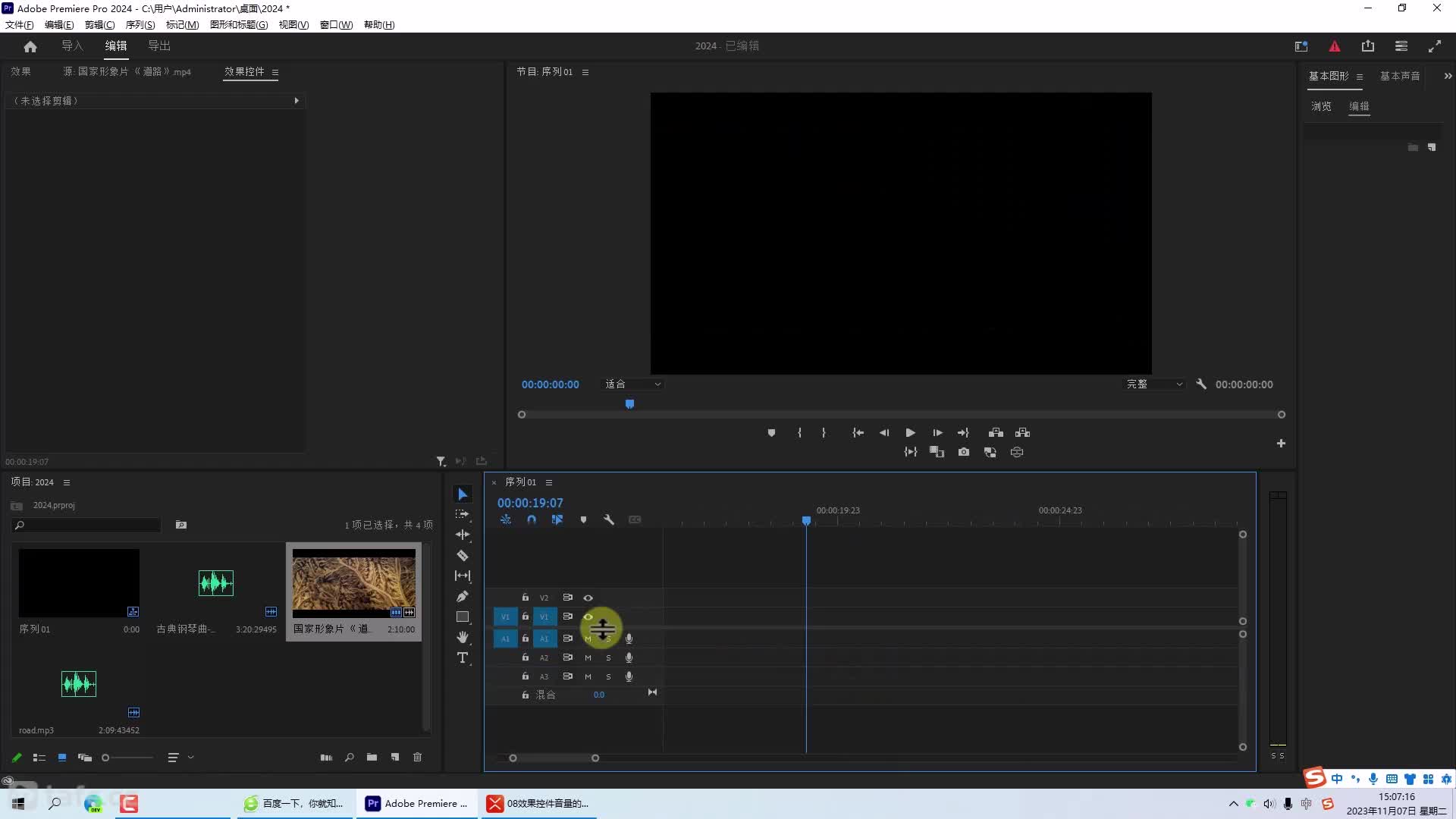The width and height of the screenshot is (1456, 819).
Task: Click Step Forward one frame
Action: (937, 432)
